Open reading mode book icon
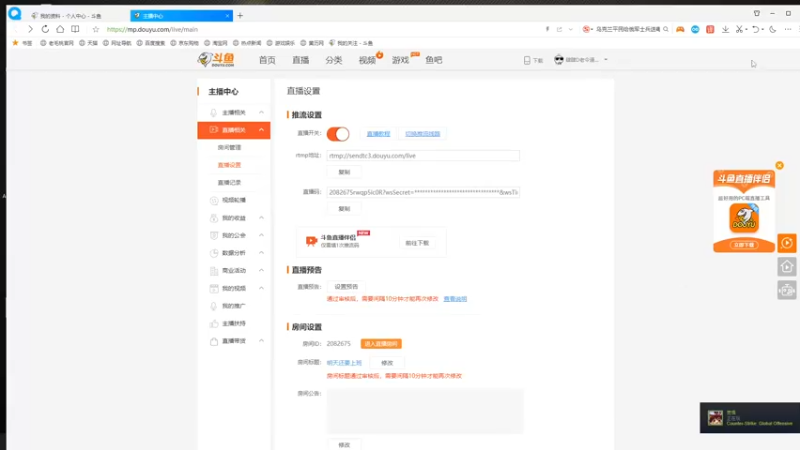The width and height of the screenshot is (800, 450). point(75,29)
